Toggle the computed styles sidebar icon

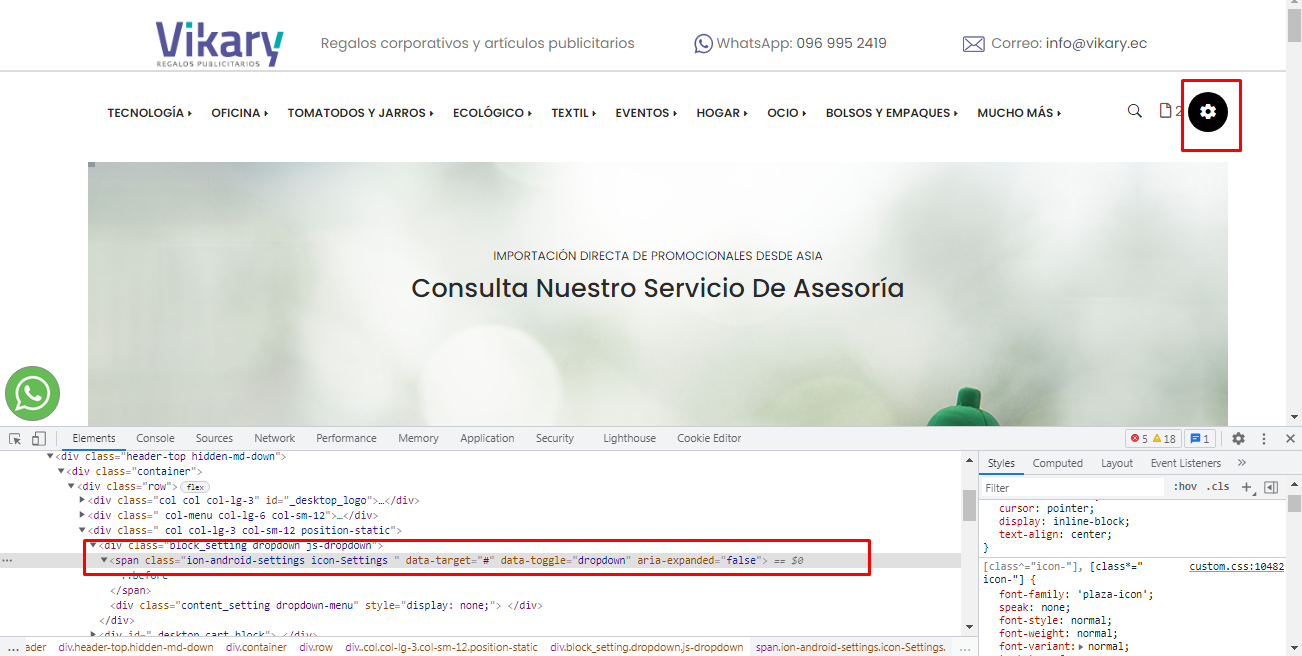click(x=1271, y=487)
